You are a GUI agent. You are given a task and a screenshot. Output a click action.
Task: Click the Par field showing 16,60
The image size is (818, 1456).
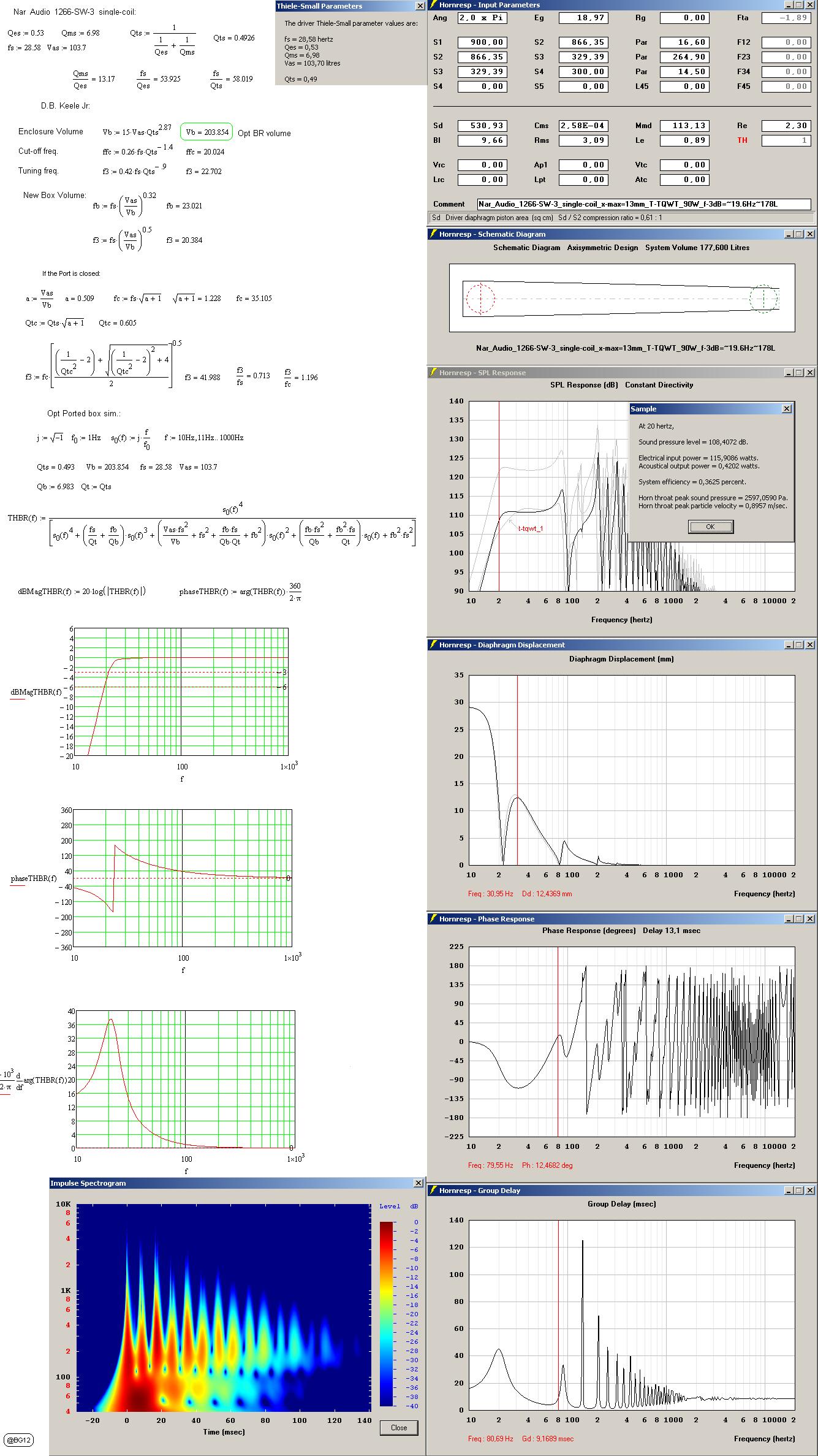tap(684, 42)
